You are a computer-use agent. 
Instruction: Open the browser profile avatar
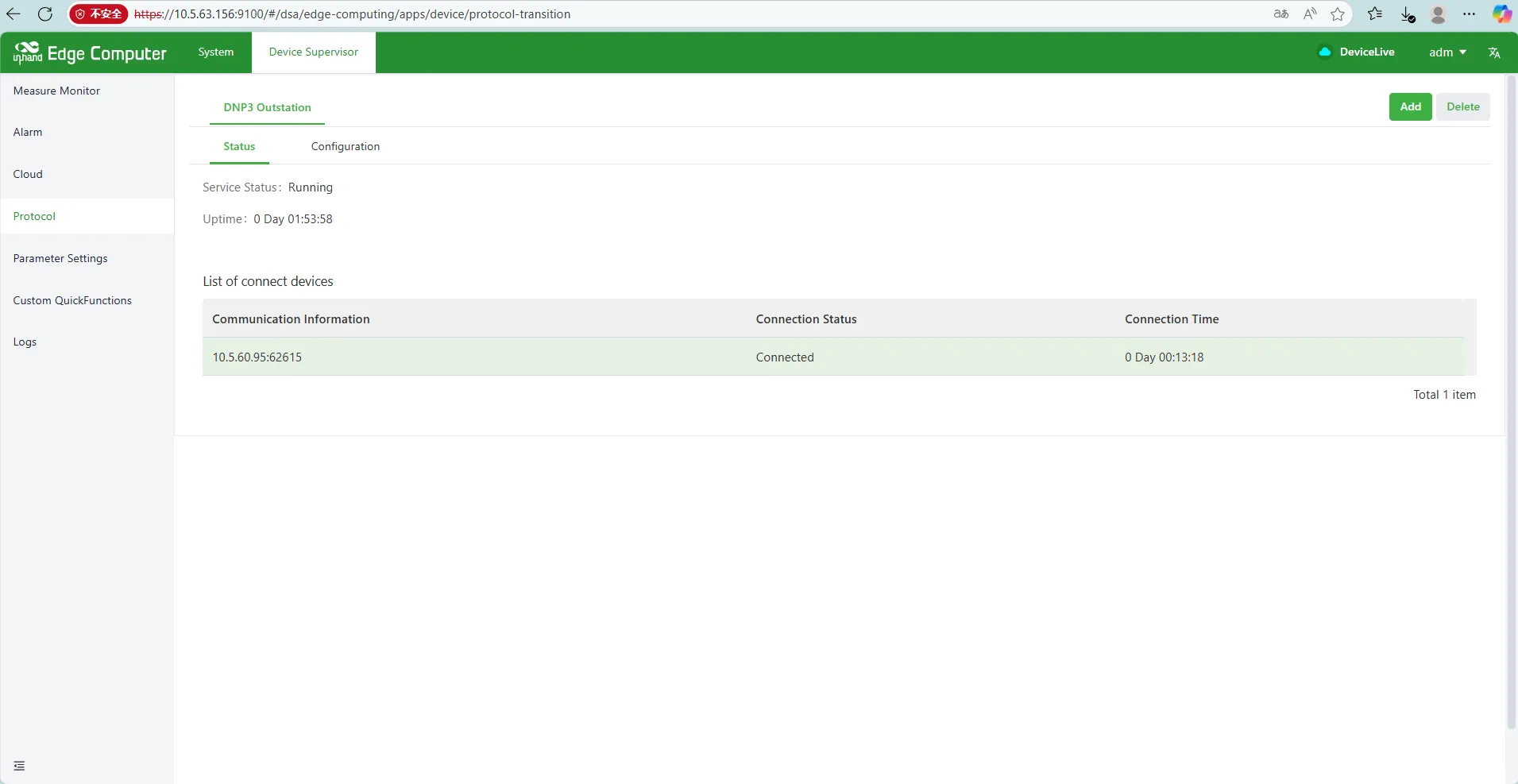tap(1438, 14)
